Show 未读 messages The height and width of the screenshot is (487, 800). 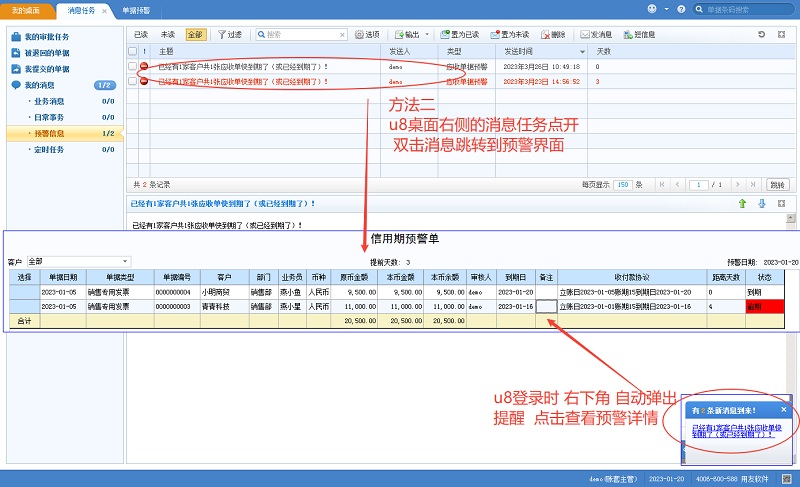coord(168,35)
